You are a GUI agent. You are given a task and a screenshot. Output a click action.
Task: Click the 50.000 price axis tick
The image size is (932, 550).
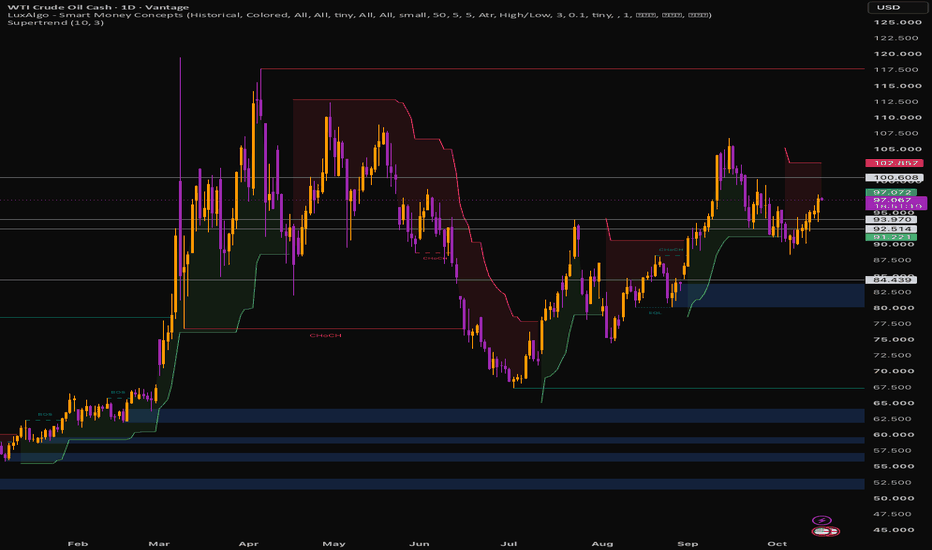point(894,498)
